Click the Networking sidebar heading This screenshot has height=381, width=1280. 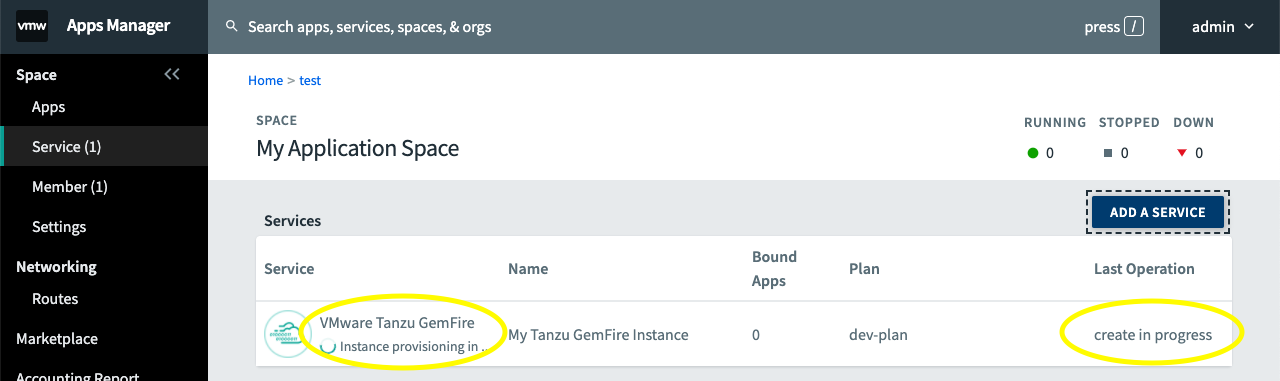tap(56, 267)
